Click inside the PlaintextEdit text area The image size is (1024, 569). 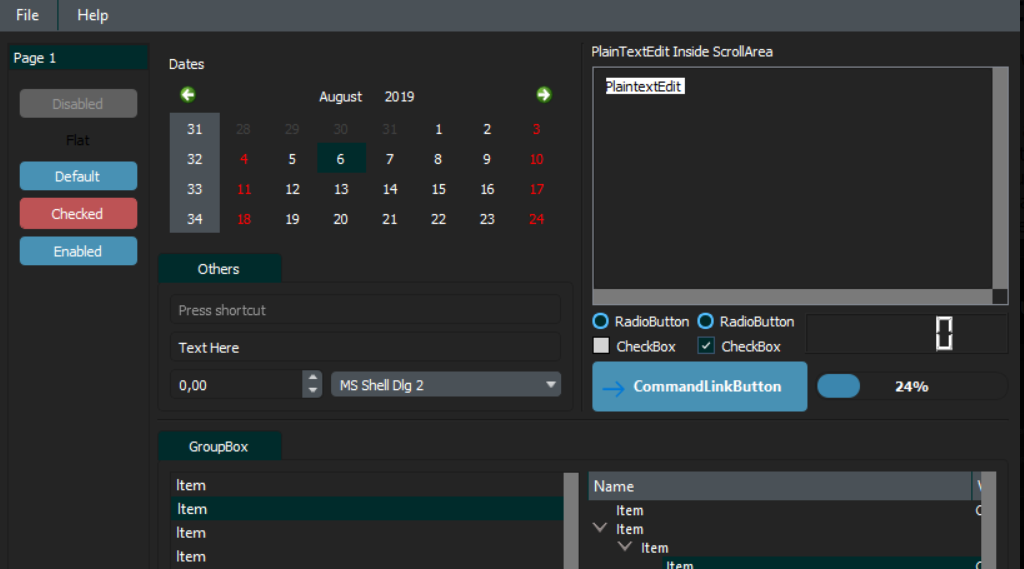pos(792,177)
